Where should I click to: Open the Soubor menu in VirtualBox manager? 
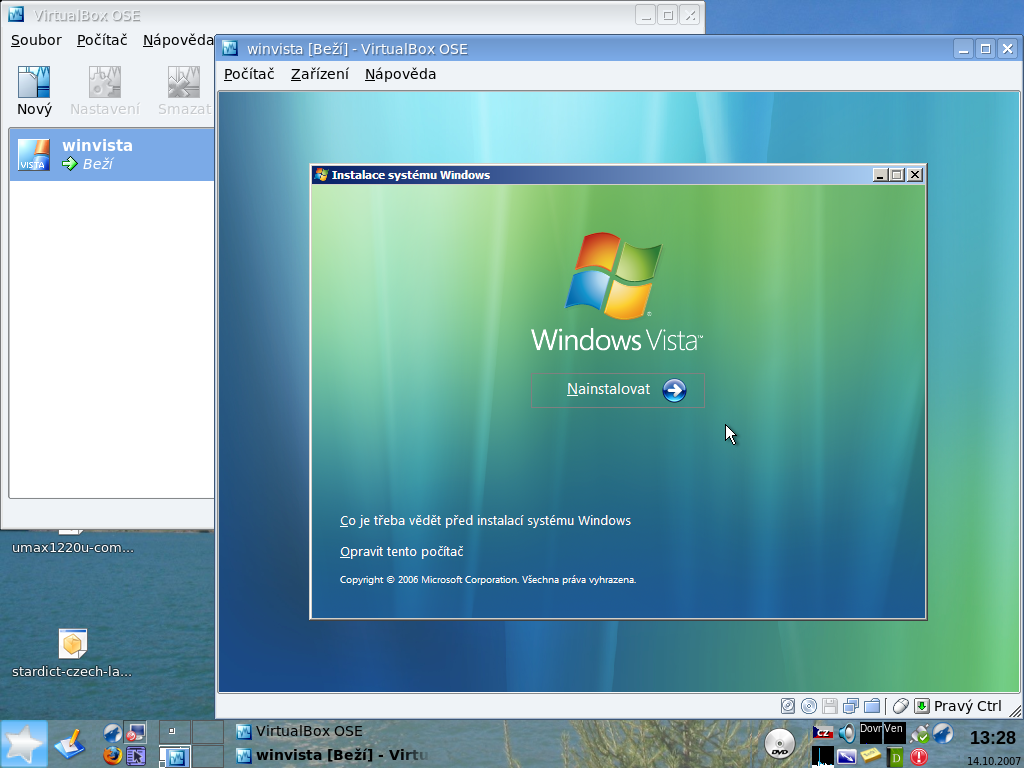tap(36, 40)
